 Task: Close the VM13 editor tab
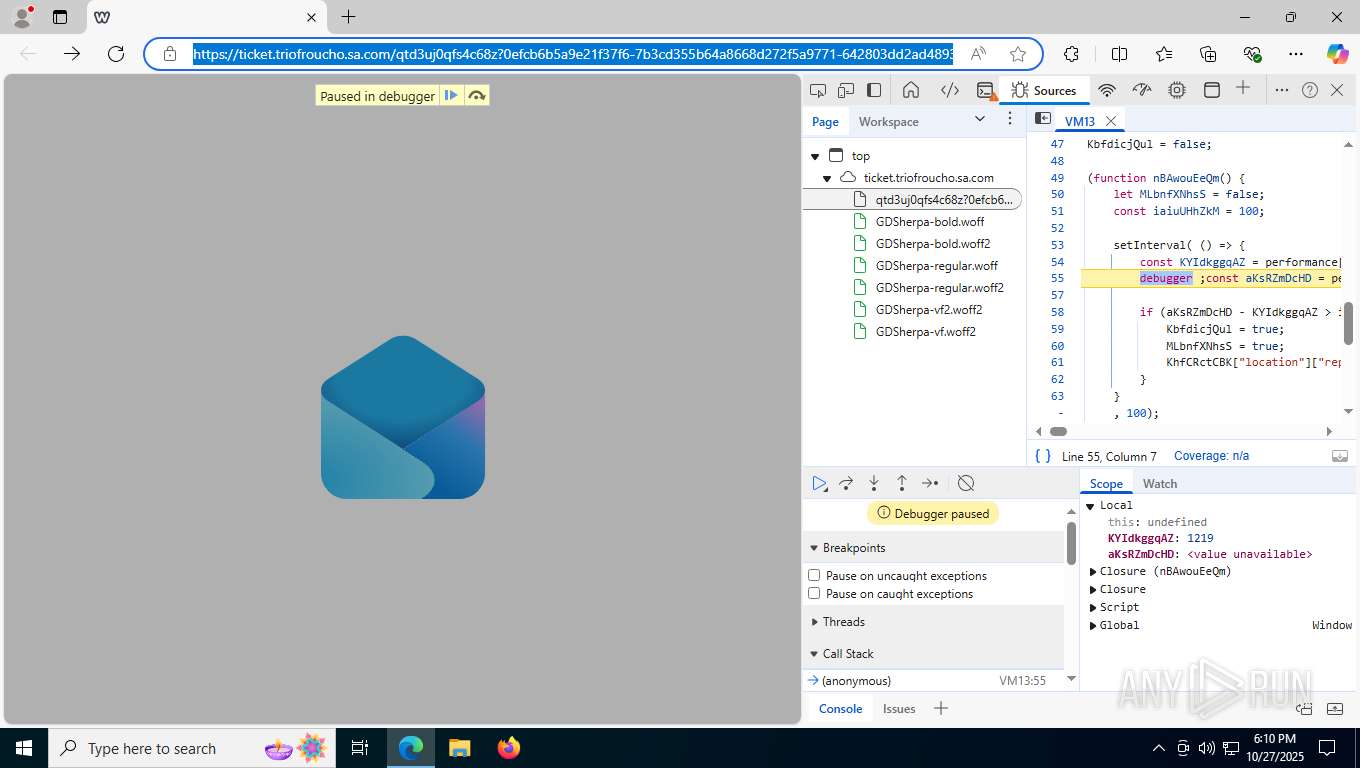(x=1111, y=121)
